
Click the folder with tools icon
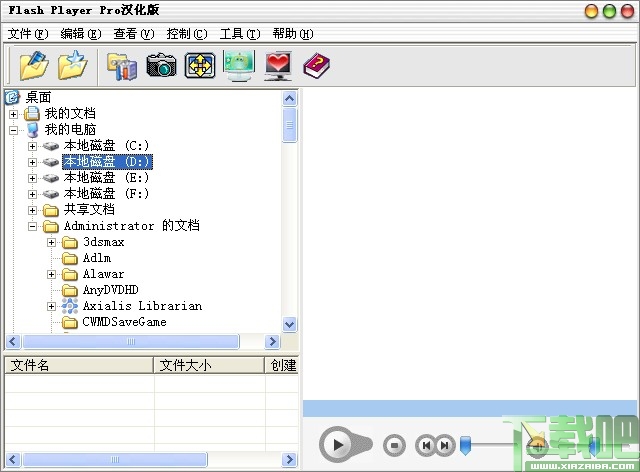122,66
